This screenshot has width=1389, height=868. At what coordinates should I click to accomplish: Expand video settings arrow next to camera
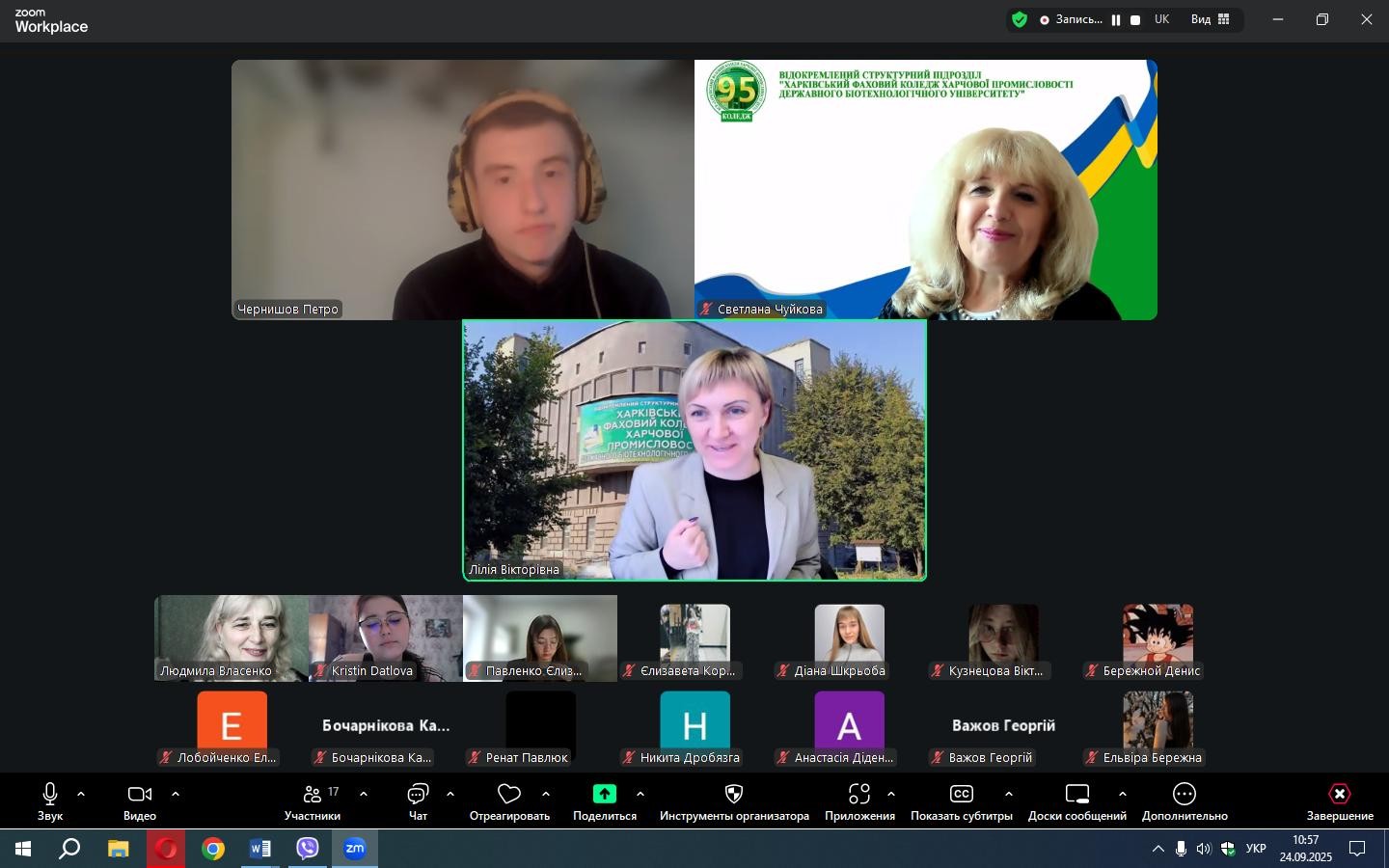[x=176, y=794]
